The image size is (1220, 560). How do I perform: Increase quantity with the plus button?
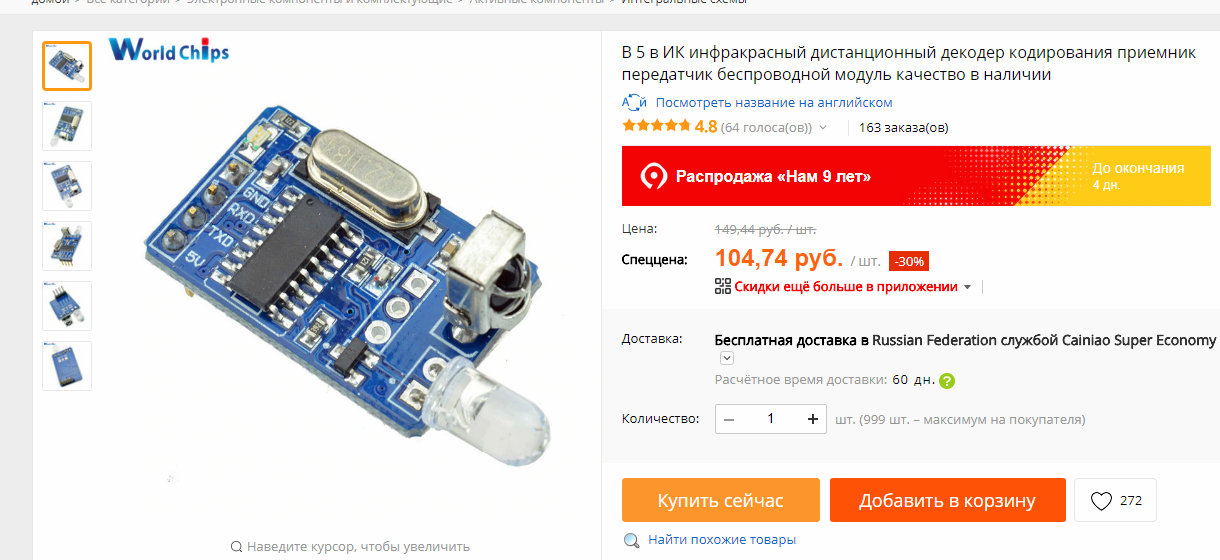pos(813,419)
